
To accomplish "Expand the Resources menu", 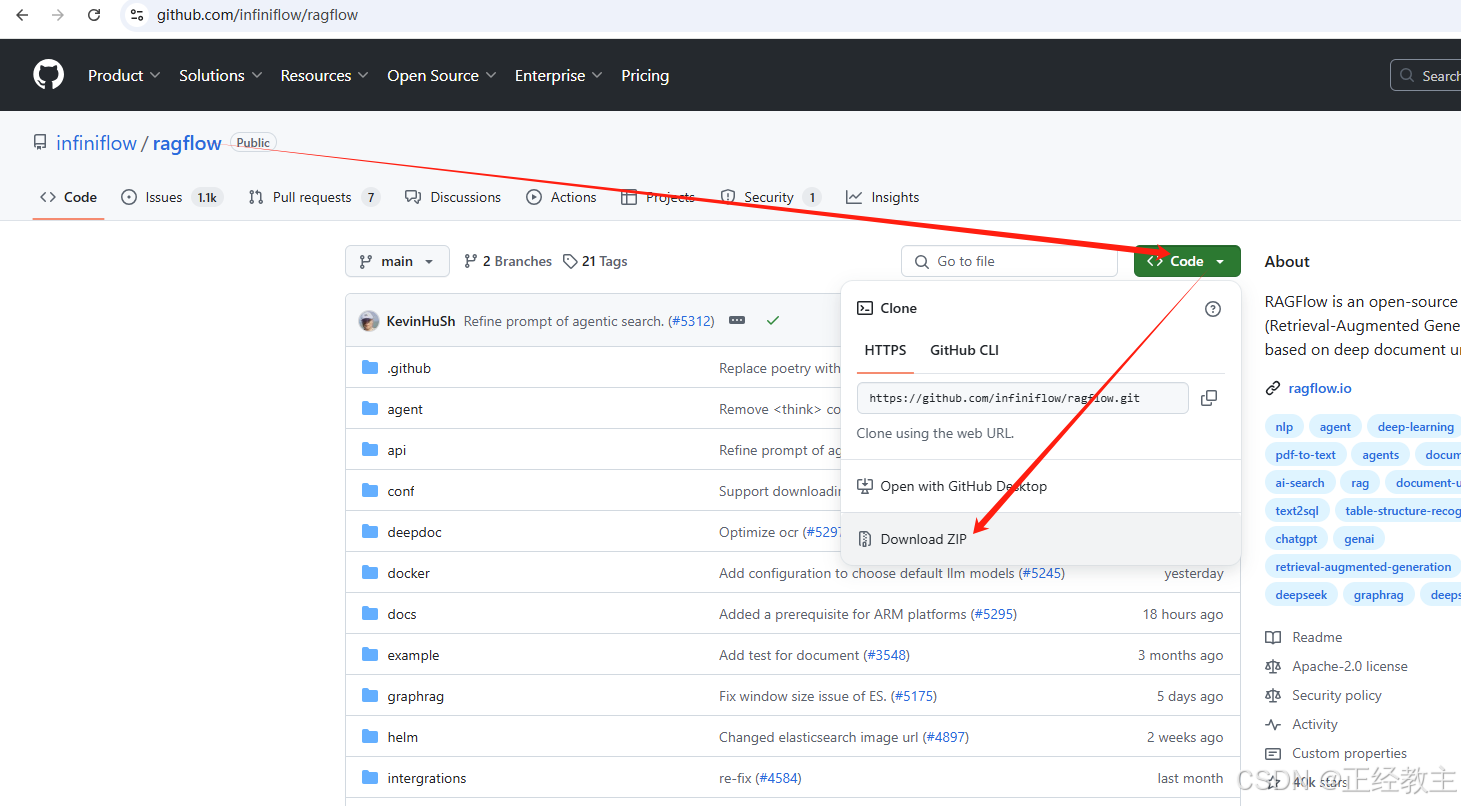I will point(324,76).
